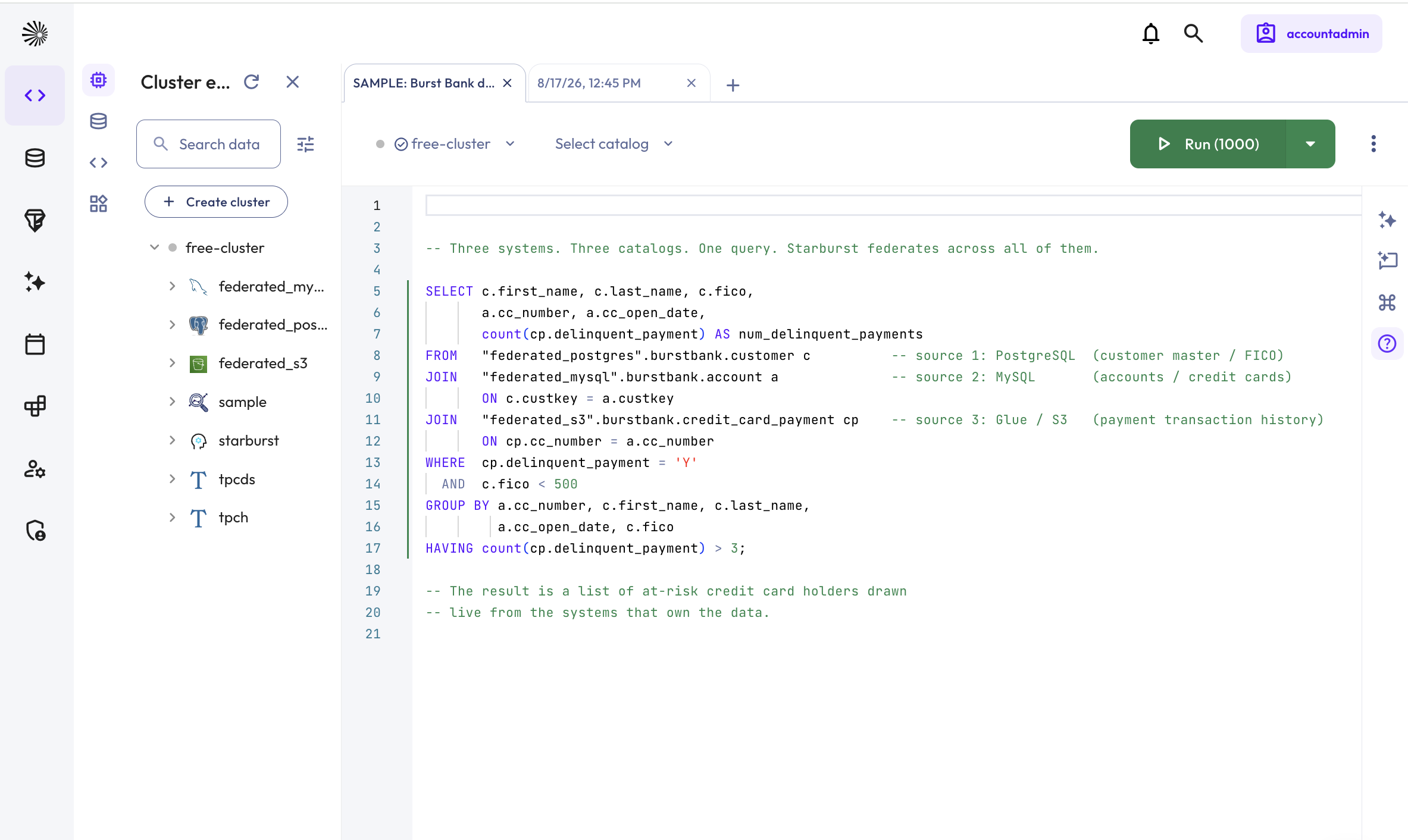Open the accountadmin role menu
This screenshot has height=840, width=1408.
[1312, 34]
